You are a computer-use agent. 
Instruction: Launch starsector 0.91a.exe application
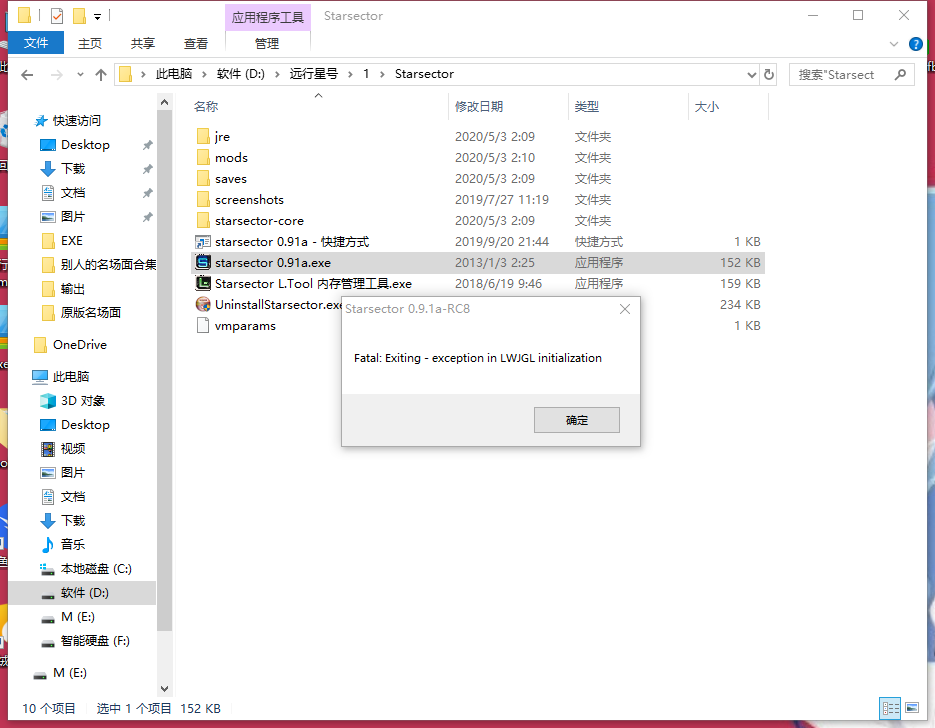(261, 262)
